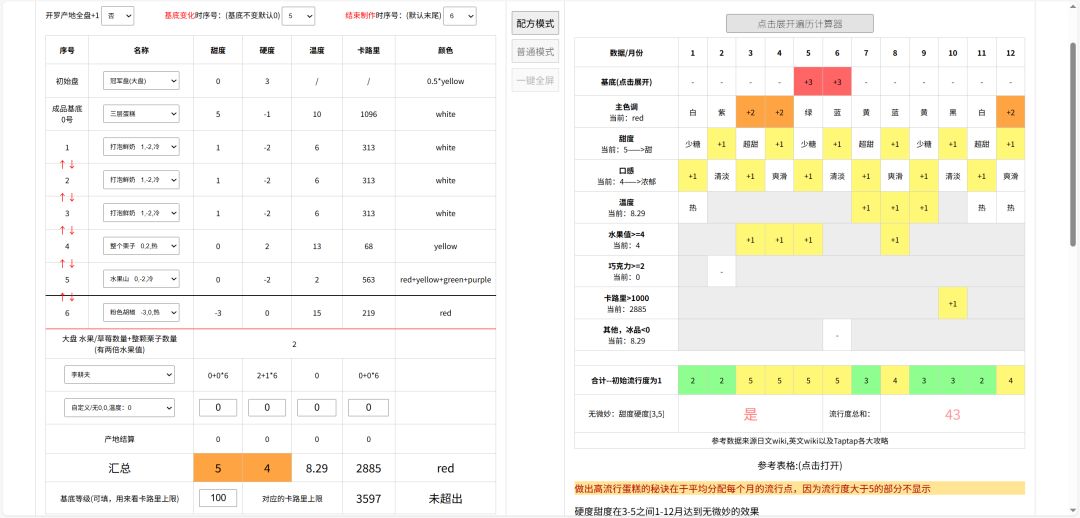Viewport: 1080px width, 518px height.
Task: Click the up arrow between rows 3 and 4
Action: (x=62, y=230)
